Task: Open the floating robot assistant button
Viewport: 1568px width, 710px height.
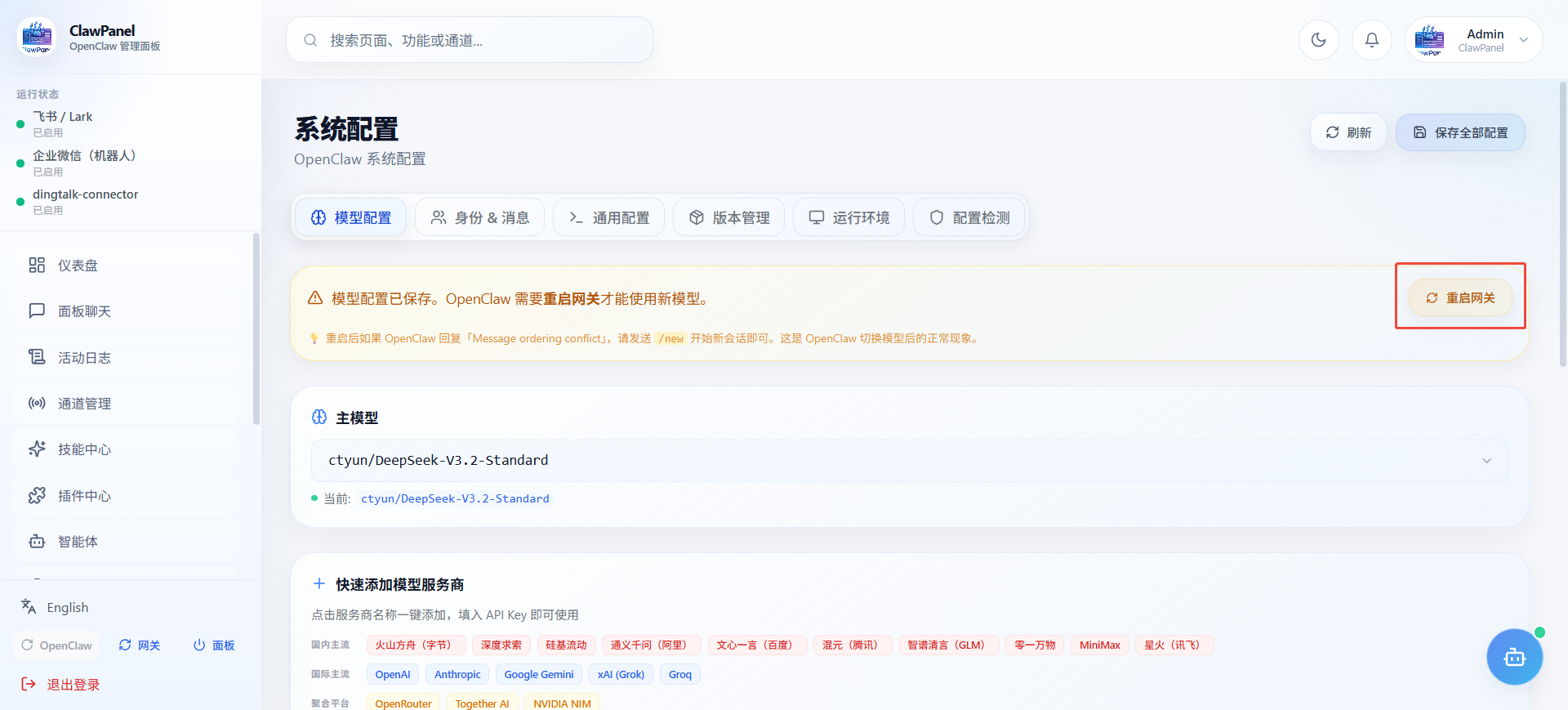Action: [x=1514, y=657]
